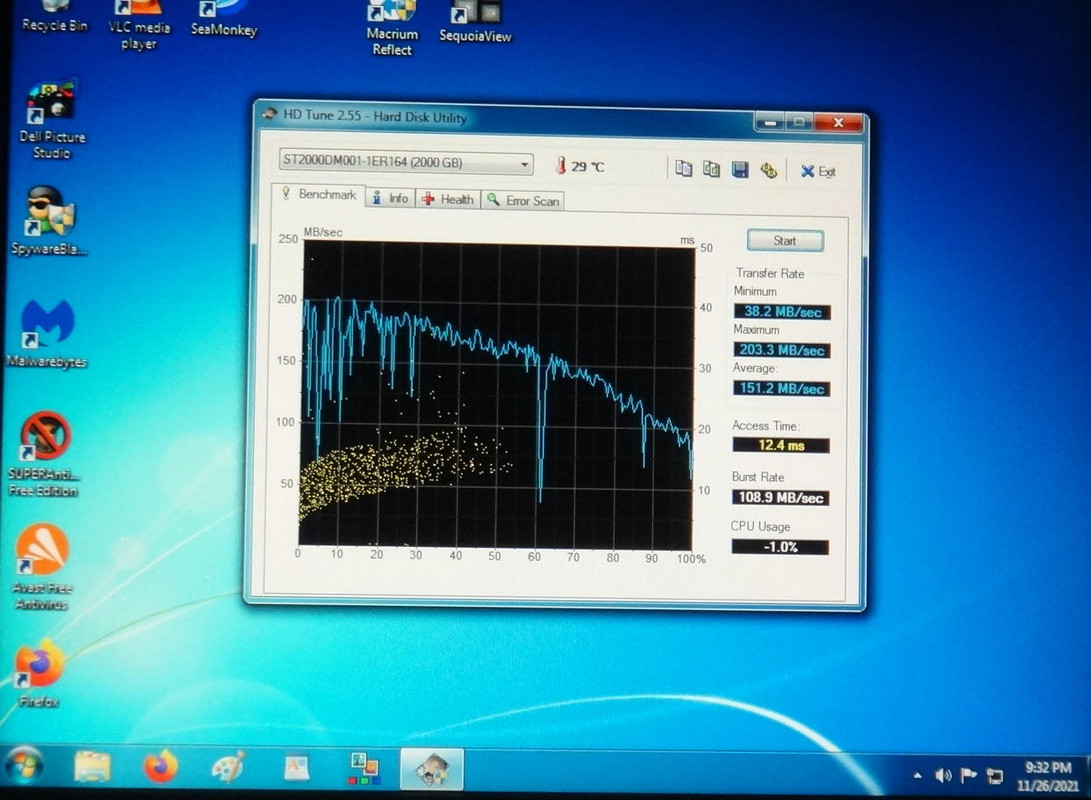Image resolution: width=1091 pixels, height=800 pixels.
Task: Click the active HD Tune taskbar button
Action: (x=432, y=769)
